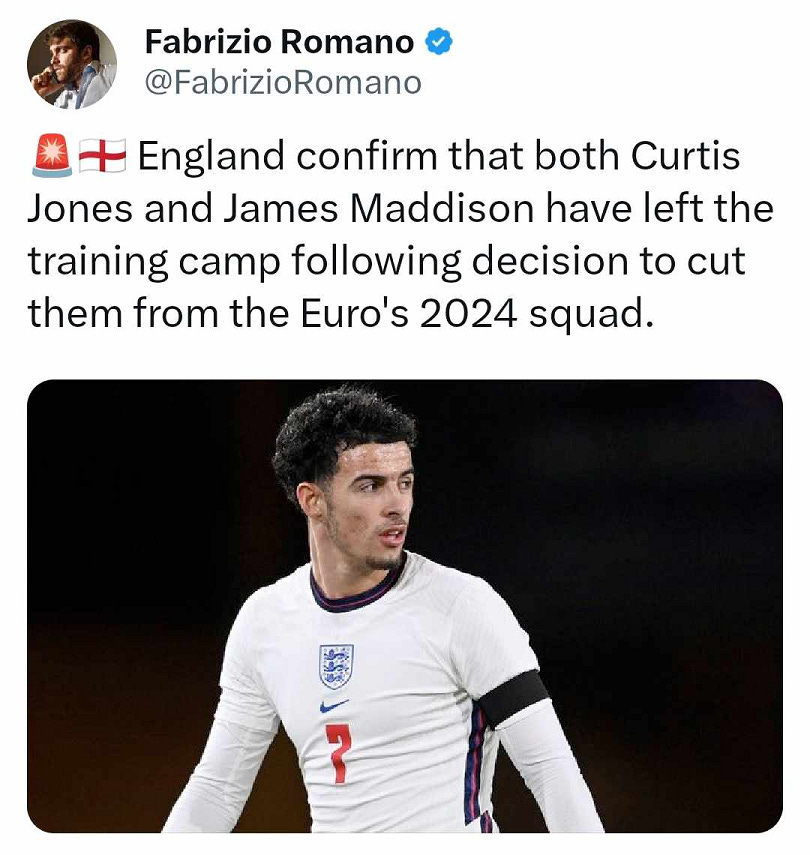Image resolution: width=810 pixels, height=855 pixels.
Task: Click "training camp" in the tweet text
Action: click(x=154, y=262)
